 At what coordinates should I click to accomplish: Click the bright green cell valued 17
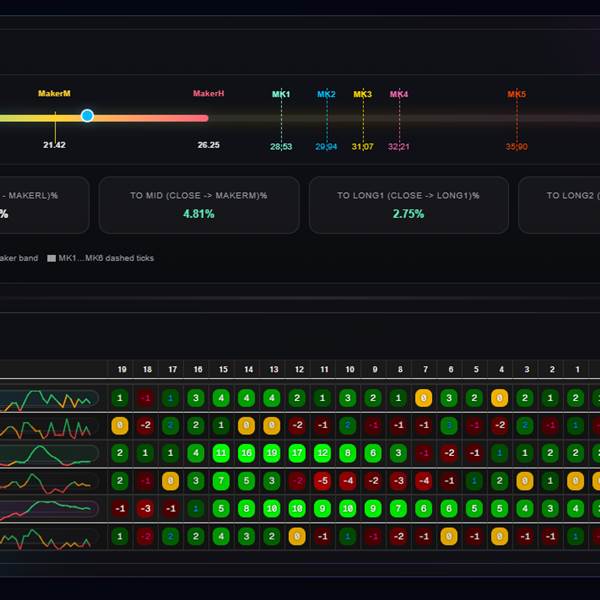pyautogui.click(x=297, y=453)
